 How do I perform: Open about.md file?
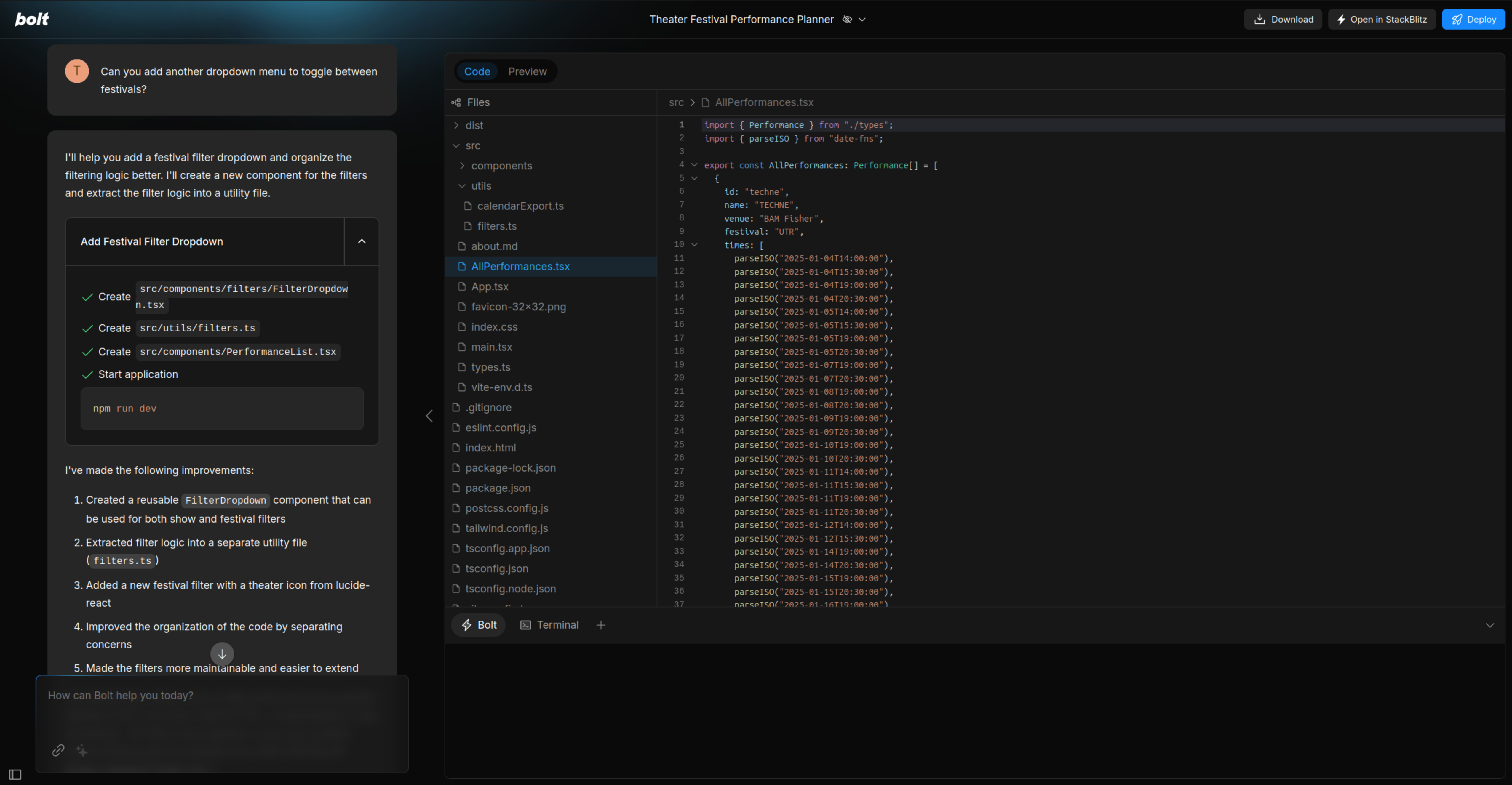(x=551, y=246)
